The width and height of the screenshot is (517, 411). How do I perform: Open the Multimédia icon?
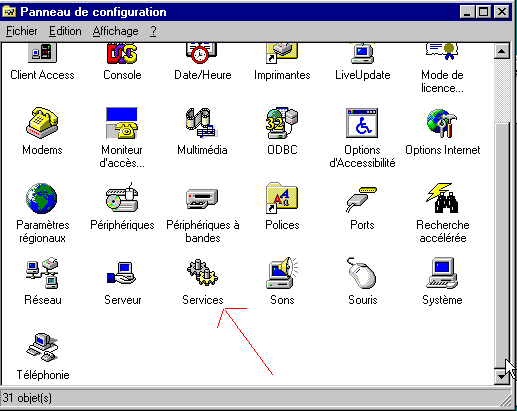(202, 123)
